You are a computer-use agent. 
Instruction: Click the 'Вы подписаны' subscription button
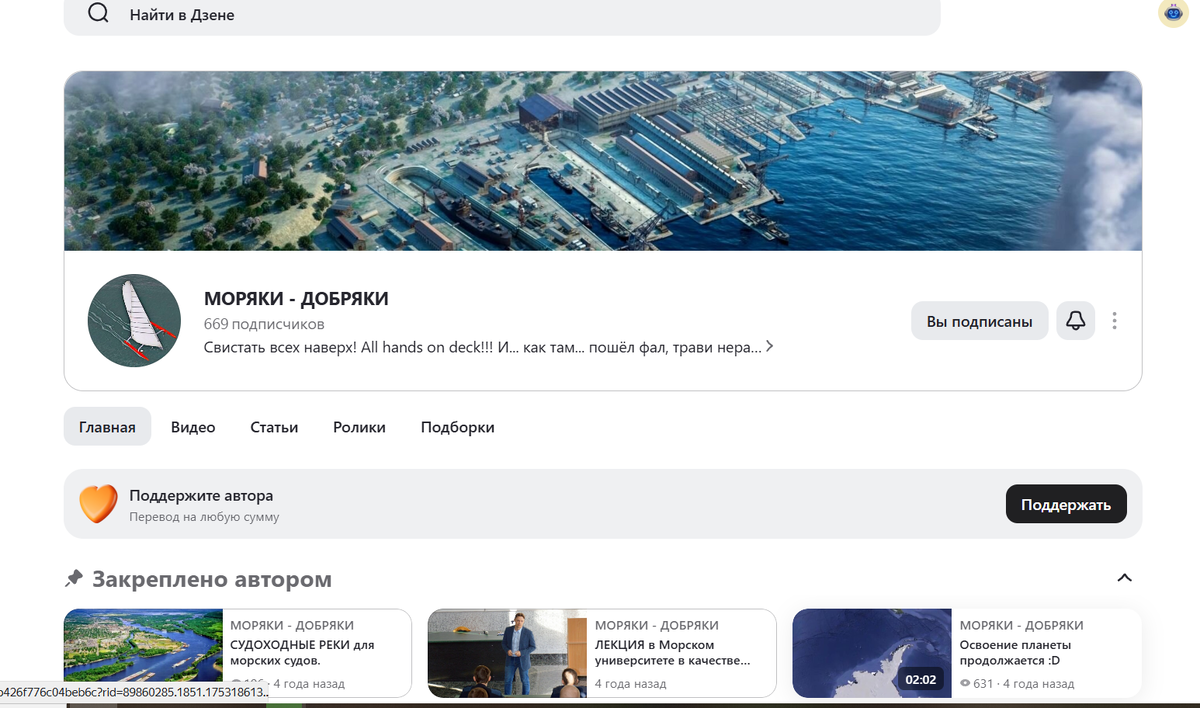coord(979,321)
